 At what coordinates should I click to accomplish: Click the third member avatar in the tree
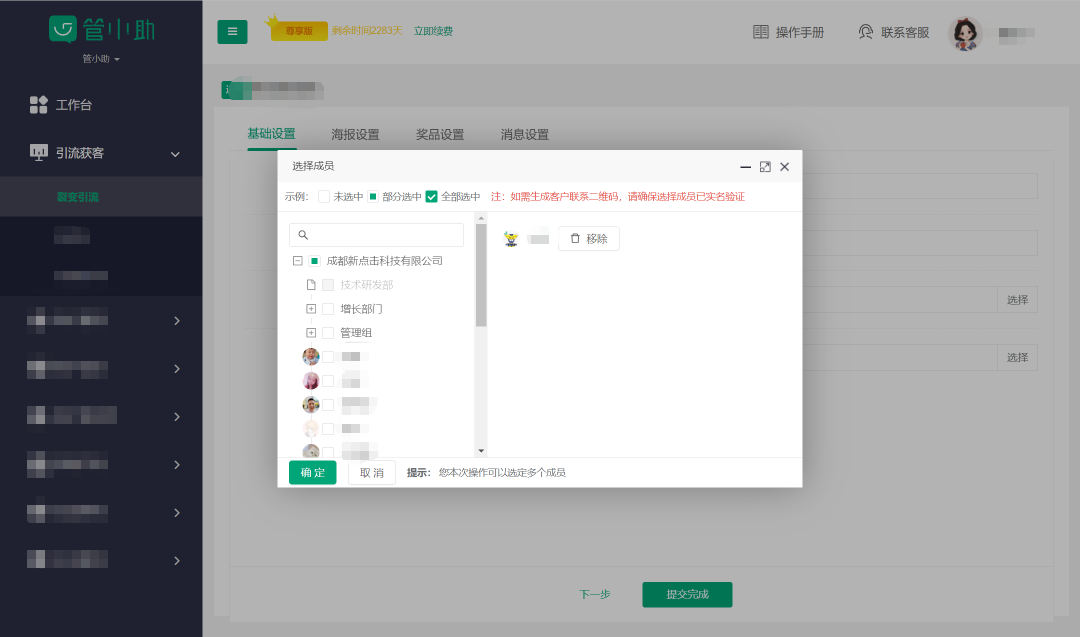[311, 405]
